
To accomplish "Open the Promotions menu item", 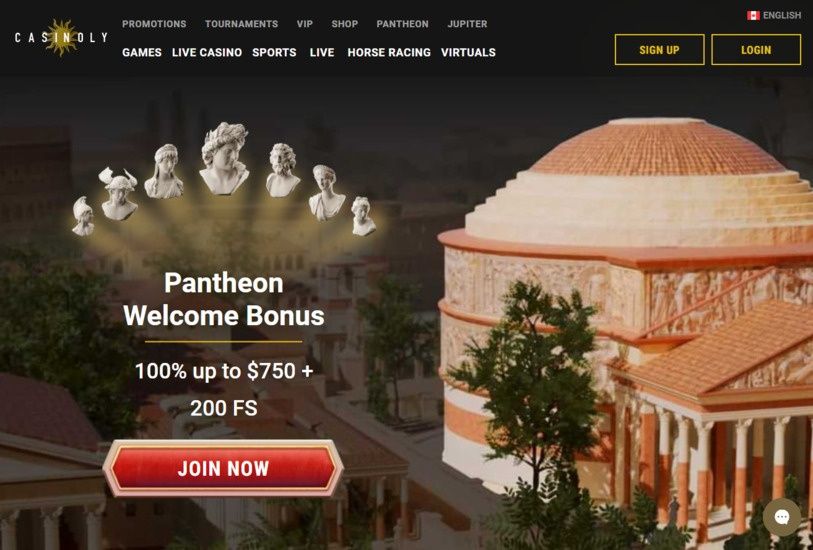I will 154,24.
